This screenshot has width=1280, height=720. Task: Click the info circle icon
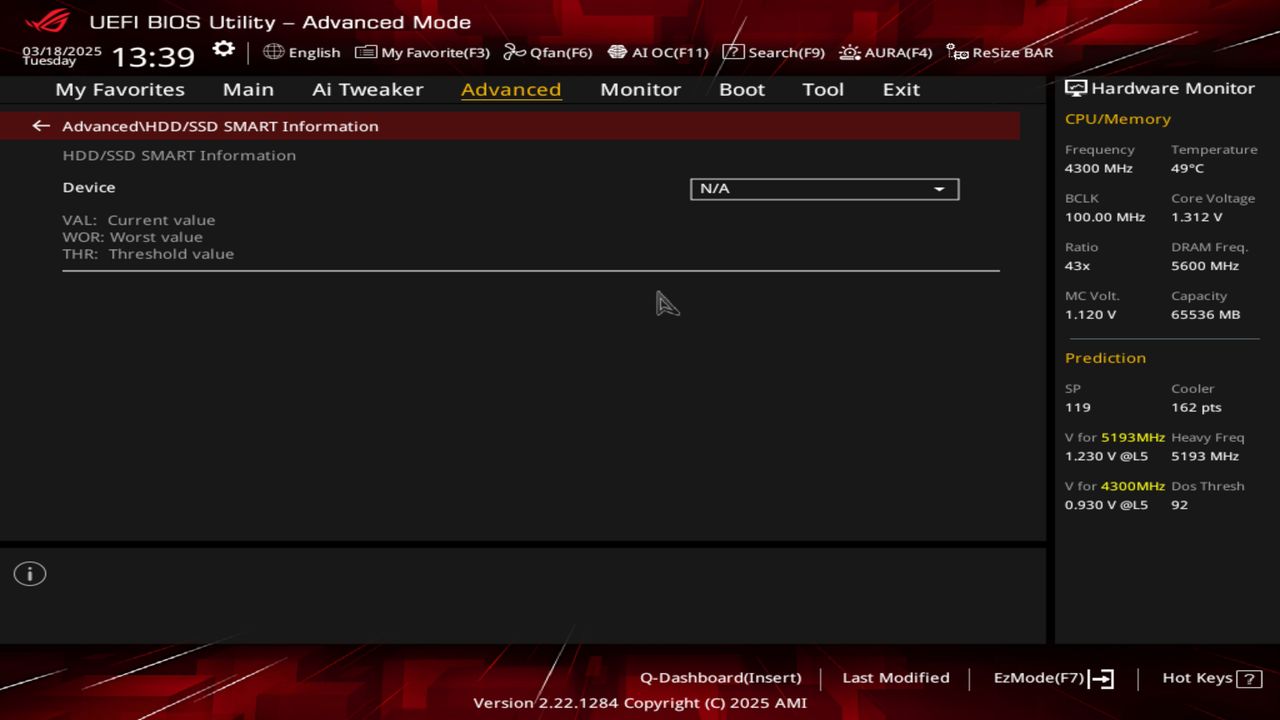pos(30,574)
